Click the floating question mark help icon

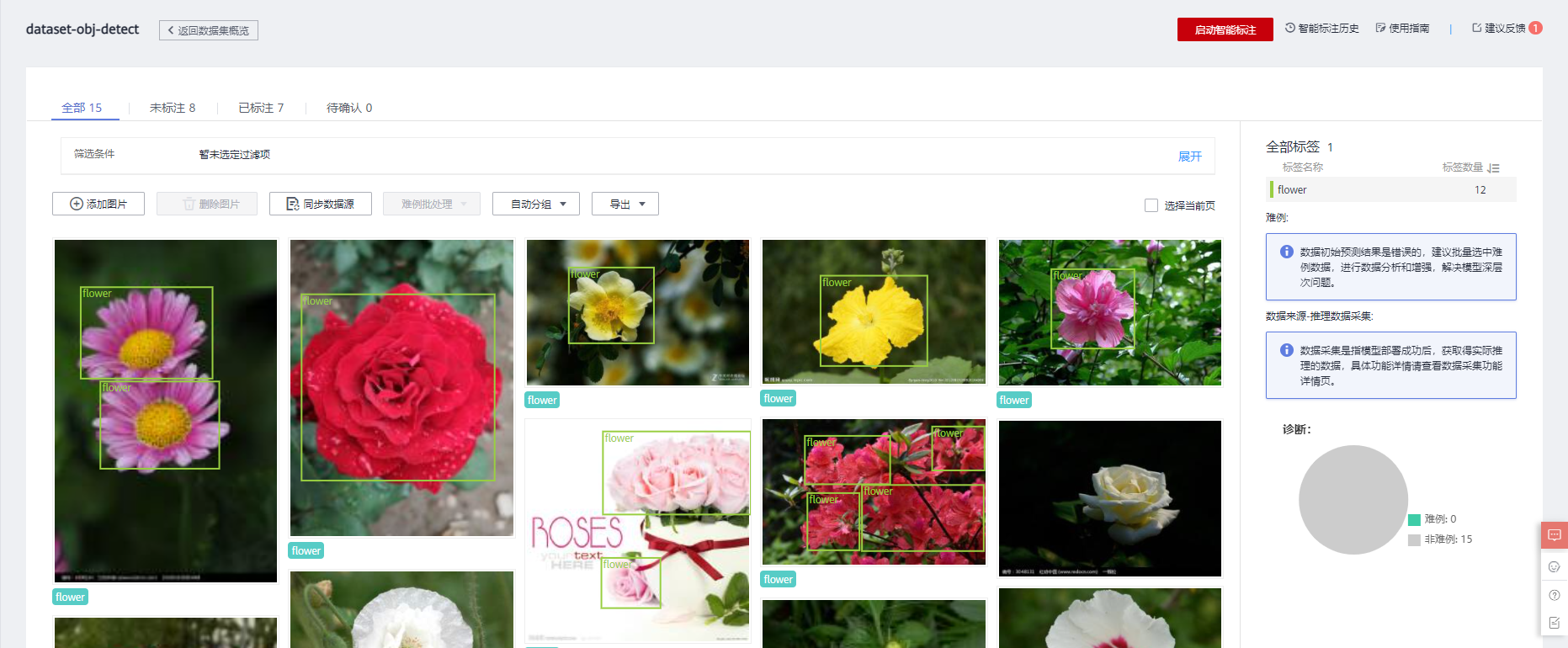click(x=1555, y=595)
